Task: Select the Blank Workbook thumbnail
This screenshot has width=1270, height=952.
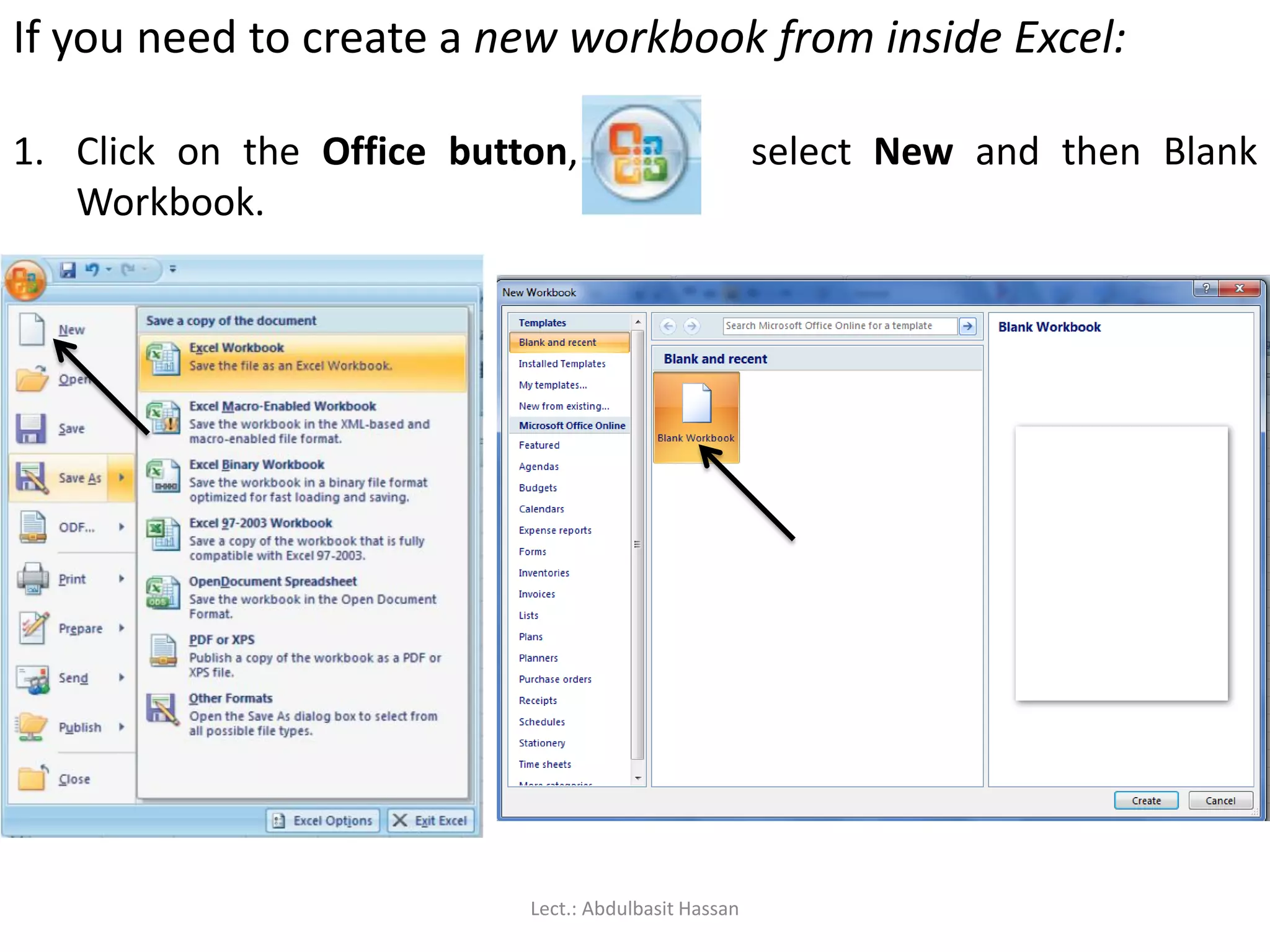Action: [x=696, y=417]
